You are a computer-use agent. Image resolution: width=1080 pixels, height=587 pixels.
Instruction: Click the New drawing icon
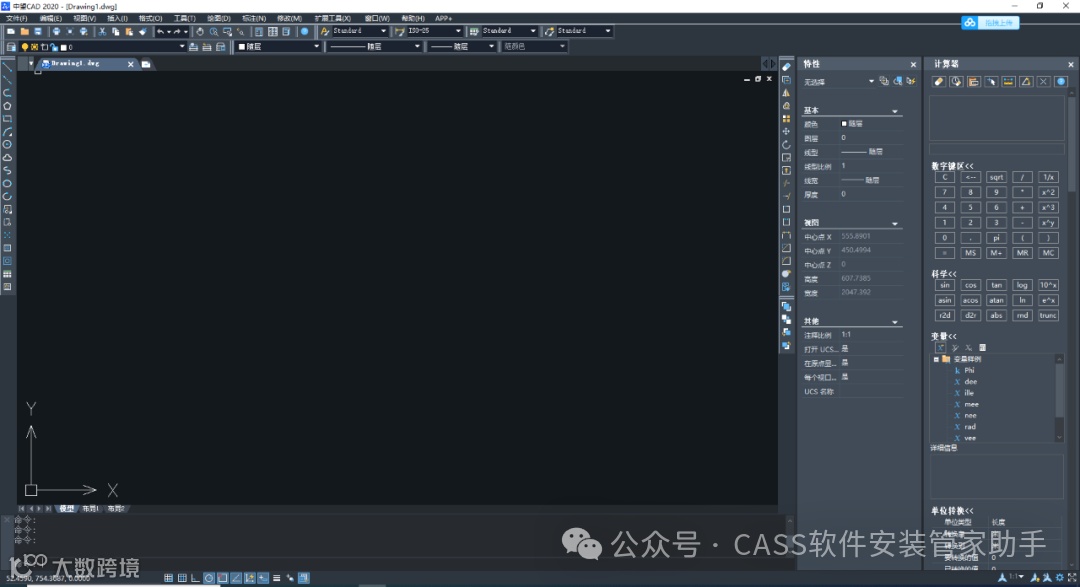point(11,31)
